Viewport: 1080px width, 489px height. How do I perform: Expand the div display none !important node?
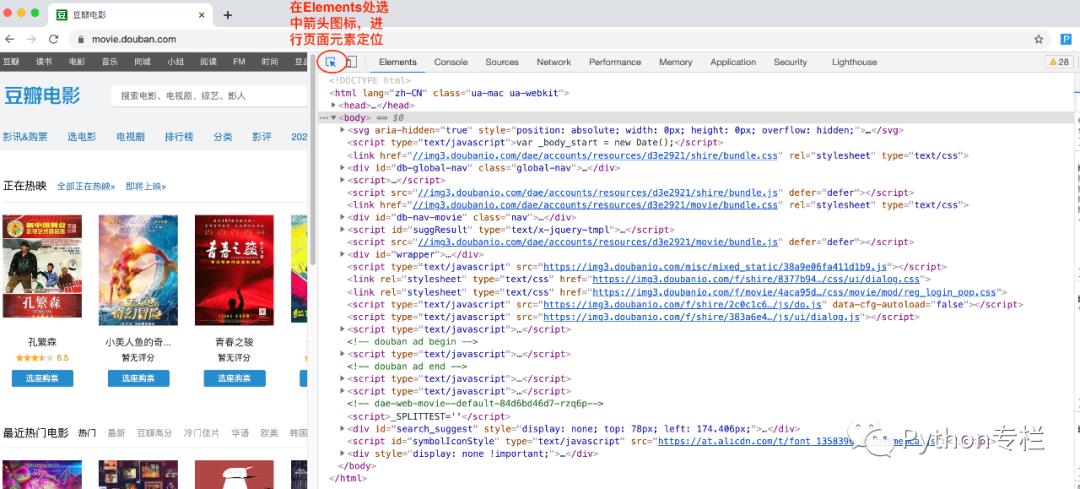(343, 453)
